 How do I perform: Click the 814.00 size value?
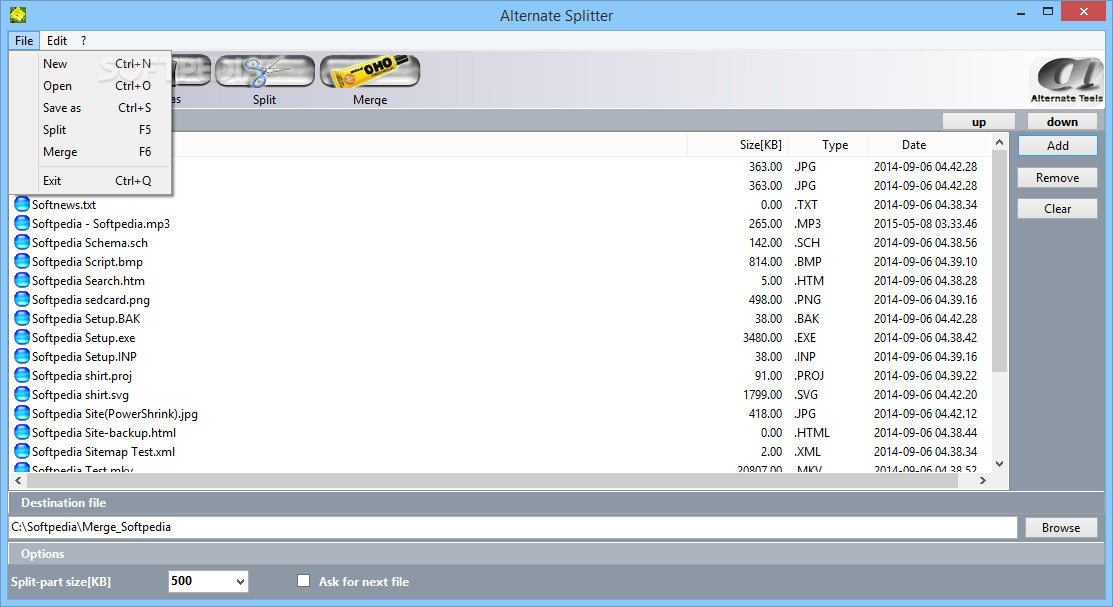click(x=765, y=261)
